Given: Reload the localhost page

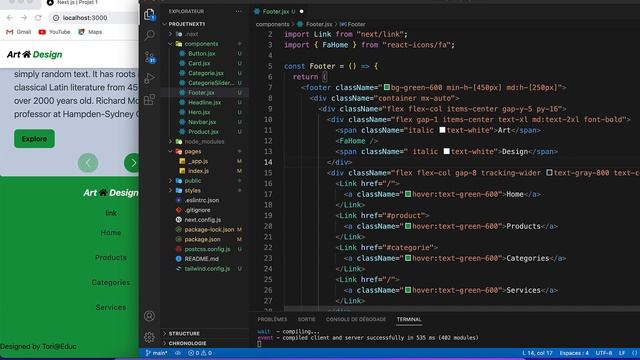Looking at the screenshot, I should point(38,18).
